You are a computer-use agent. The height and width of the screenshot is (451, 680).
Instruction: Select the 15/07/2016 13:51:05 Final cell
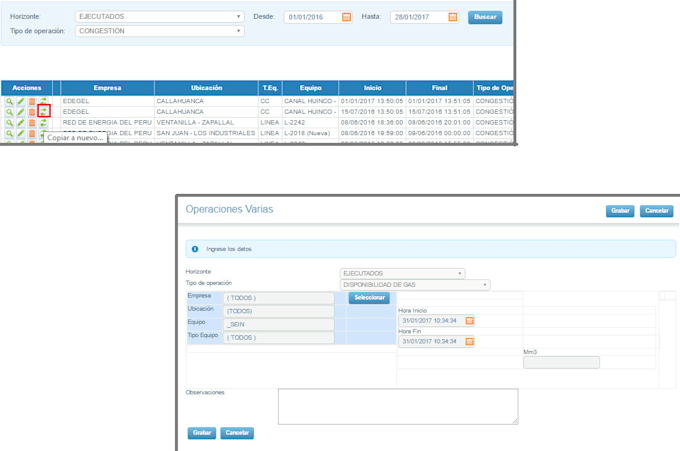pyautogui.click(x=439, y=112)
